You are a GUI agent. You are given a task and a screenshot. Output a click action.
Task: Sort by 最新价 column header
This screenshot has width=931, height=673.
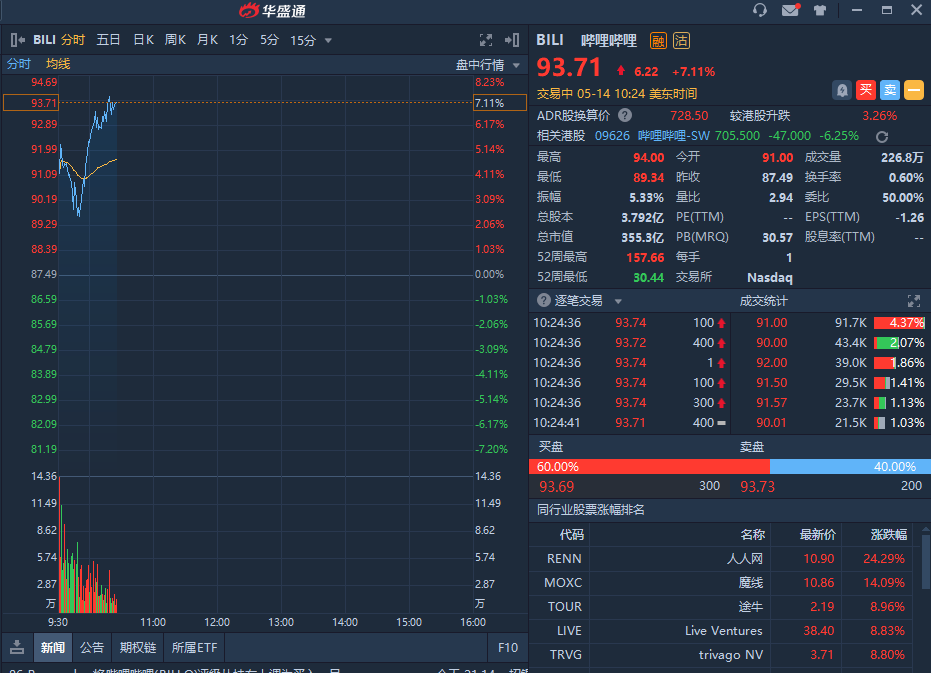tap(818, 535)
